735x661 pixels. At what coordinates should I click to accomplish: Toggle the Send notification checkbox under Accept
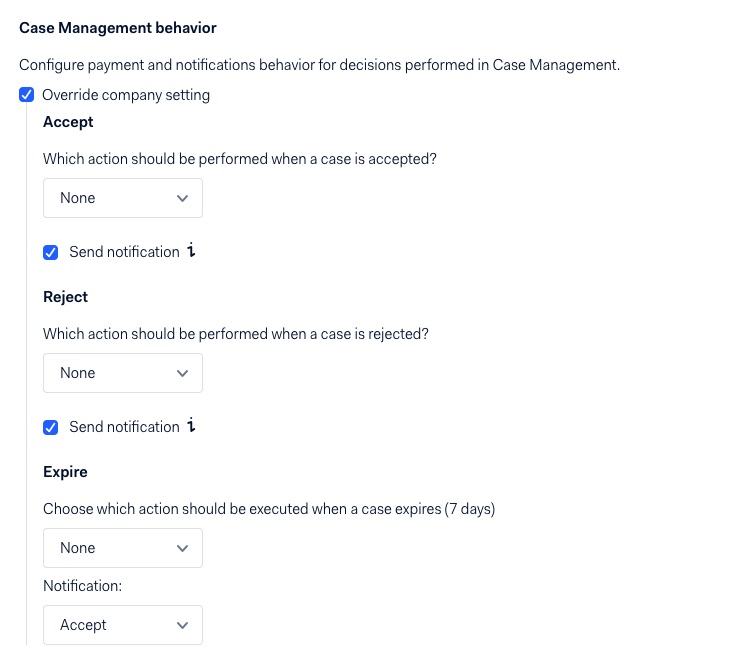(51, 252)
